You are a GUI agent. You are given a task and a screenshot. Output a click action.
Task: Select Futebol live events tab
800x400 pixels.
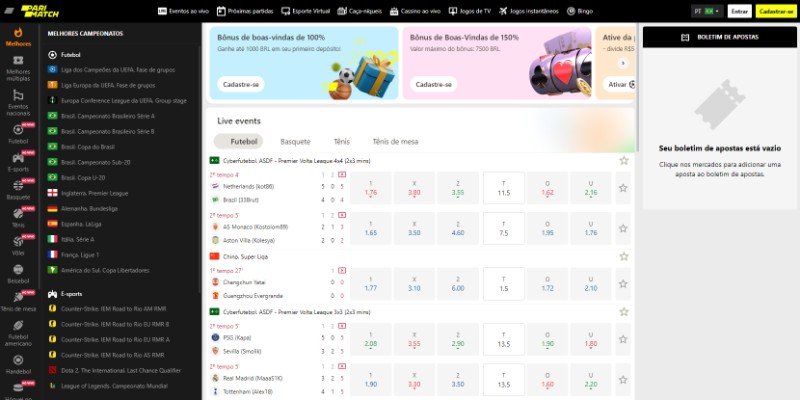[x=238, y=141]
